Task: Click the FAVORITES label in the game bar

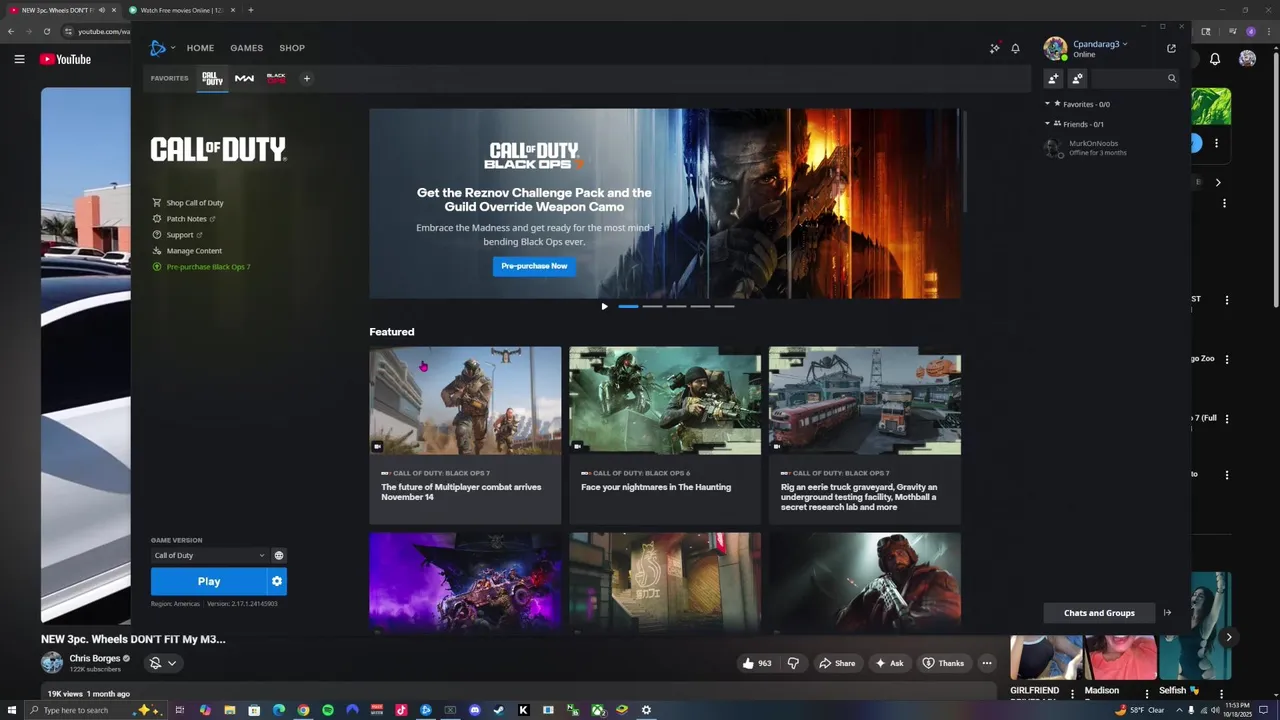Action: pyautogui.click(x=169, y=78)
